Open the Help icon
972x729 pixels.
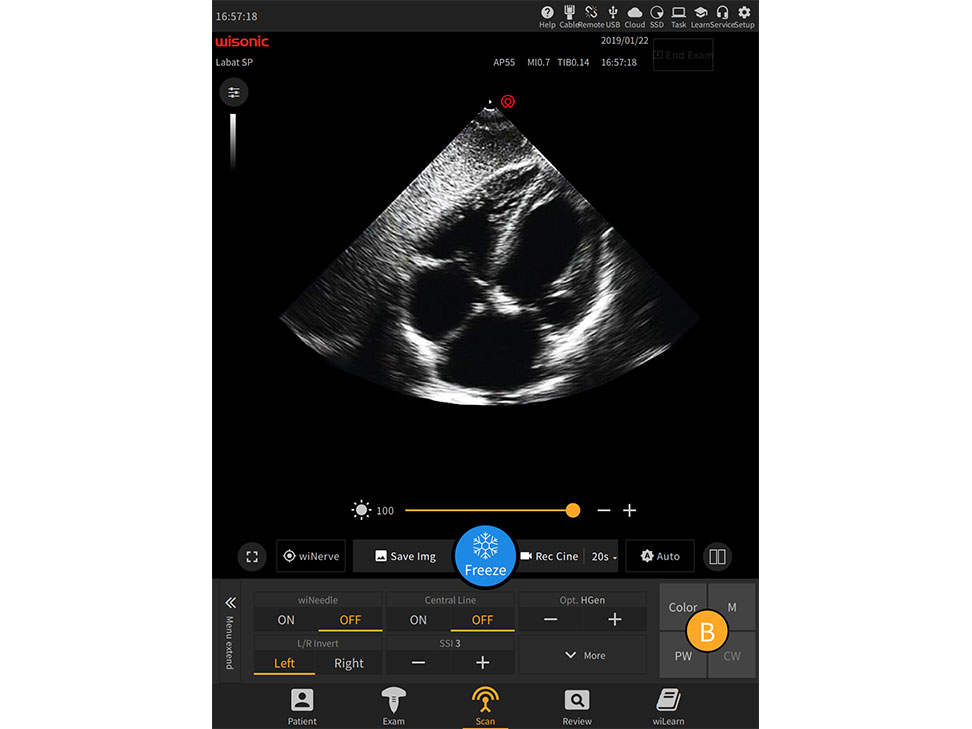546,14
